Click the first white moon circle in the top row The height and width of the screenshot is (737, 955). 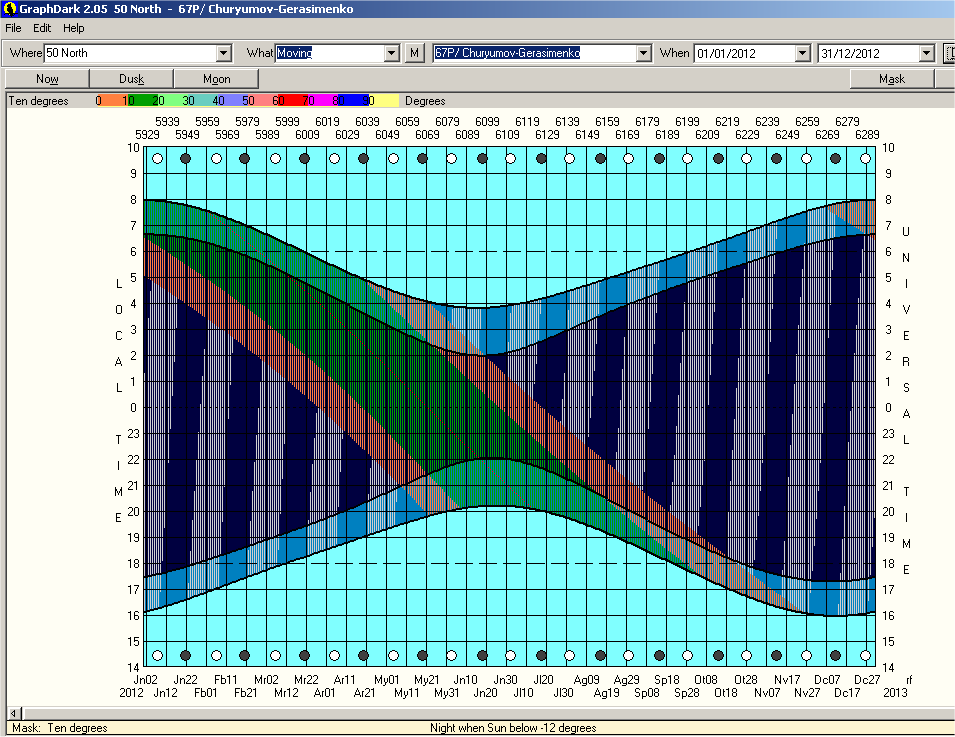(x=156, y=158)
